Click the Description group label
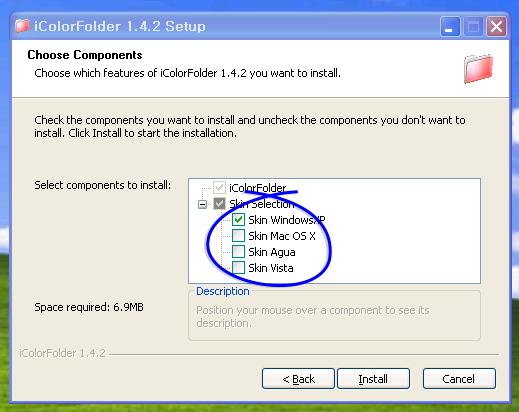 tap(223, 291)
